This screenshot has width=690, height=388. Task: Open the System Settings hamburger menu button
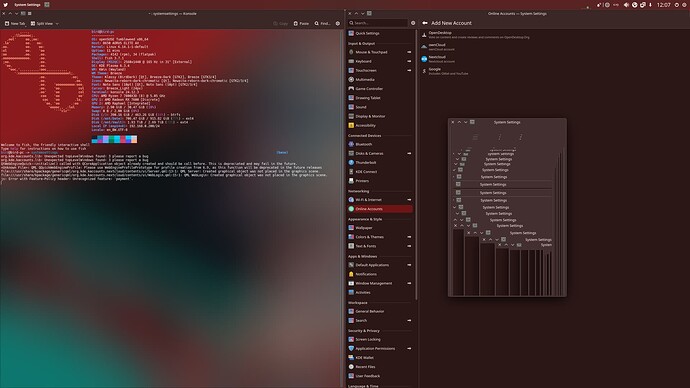click(x=413, y=23)
